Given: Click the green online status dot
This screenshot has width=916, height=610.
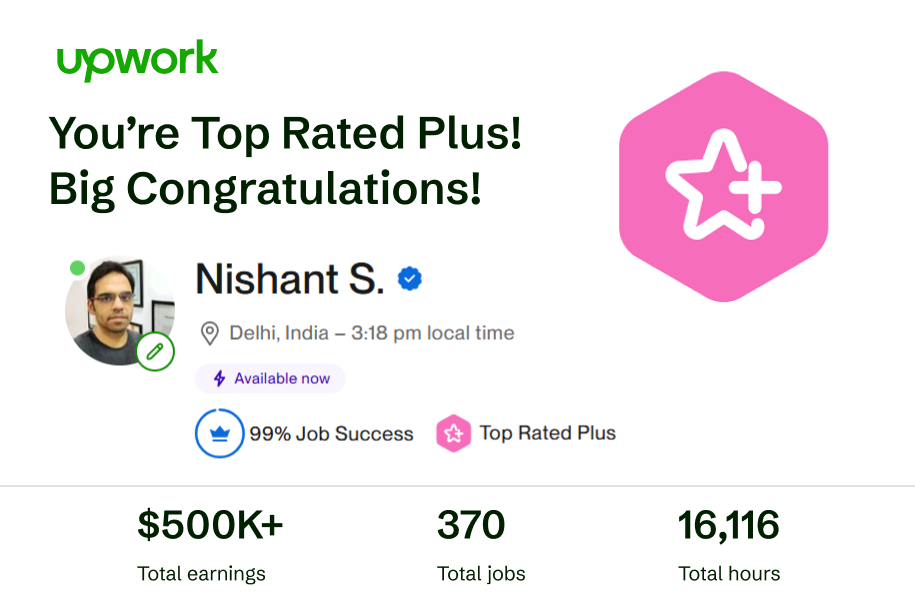Looking at the screenshot, I should (x=77, y=268).
